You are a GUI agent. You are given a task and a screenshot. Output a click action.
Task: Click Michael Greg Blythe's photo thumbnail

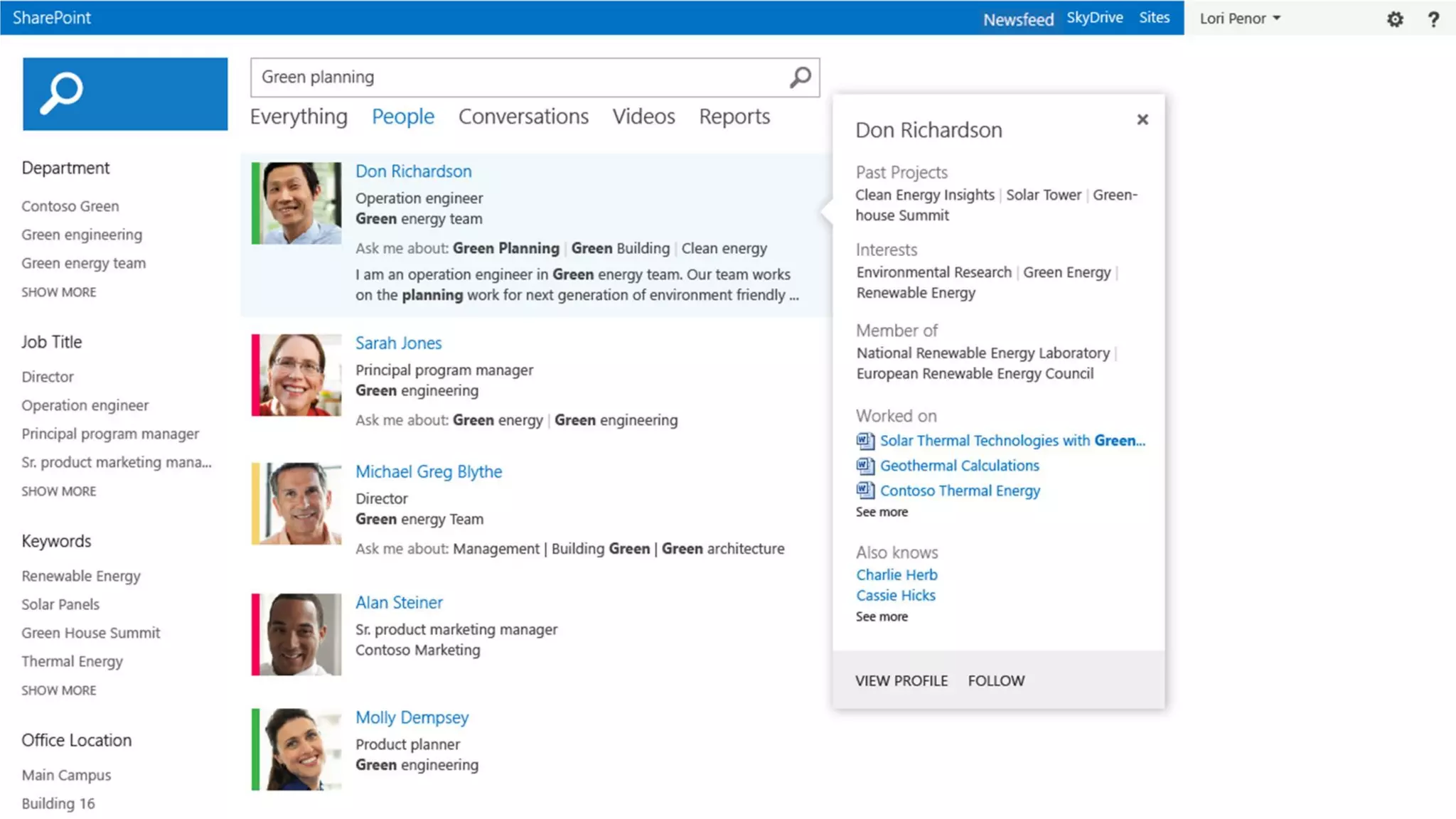(296, 503)
